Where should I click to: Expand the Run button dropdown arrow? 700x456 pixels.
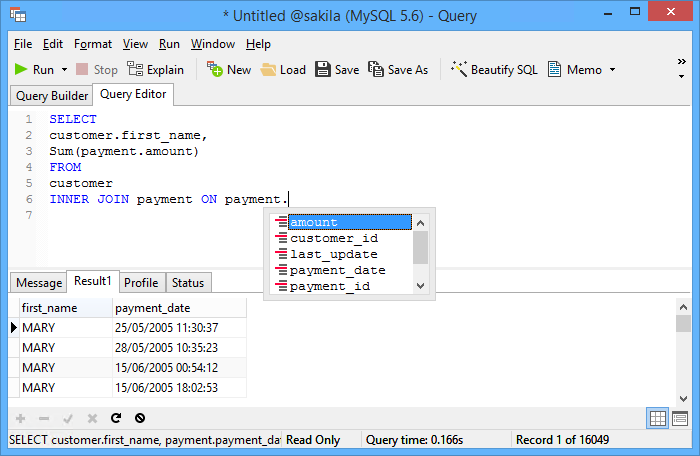(x=64, y=70)
